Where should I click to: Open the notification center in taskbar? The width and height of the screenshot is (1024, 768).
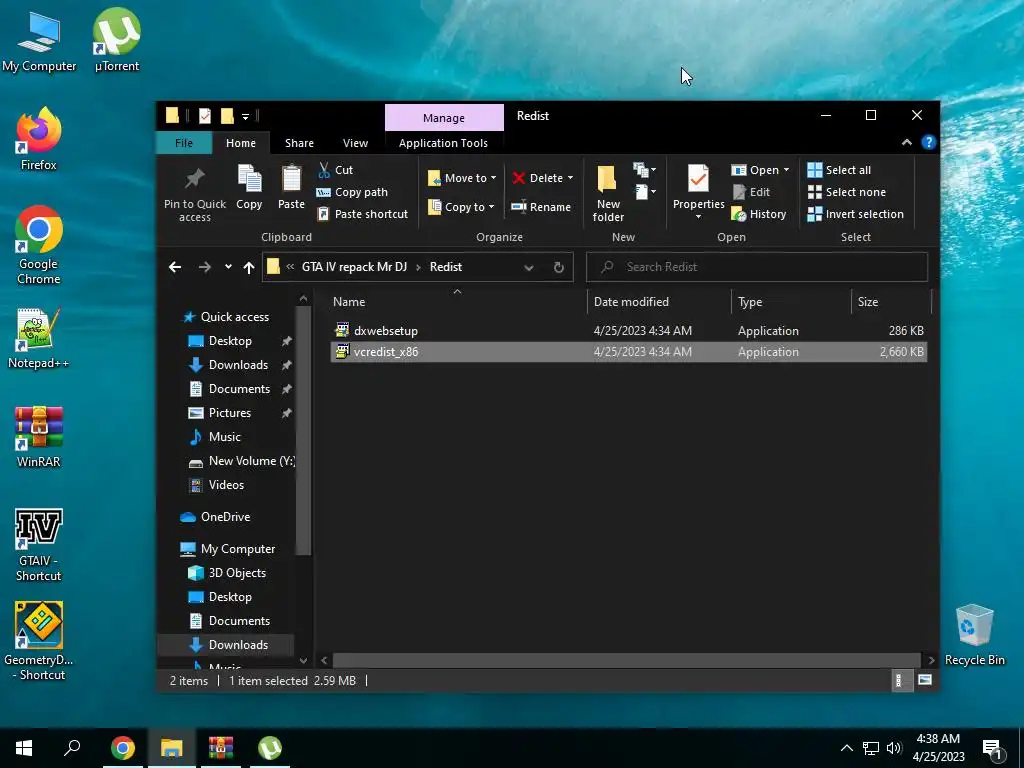pyautogui.click(x=993, y=749)
